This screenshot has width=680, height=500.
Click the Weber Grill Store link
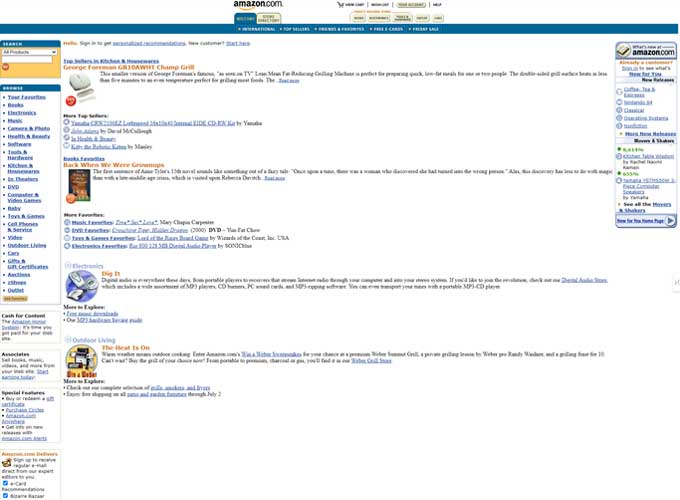tap(371, 360)
